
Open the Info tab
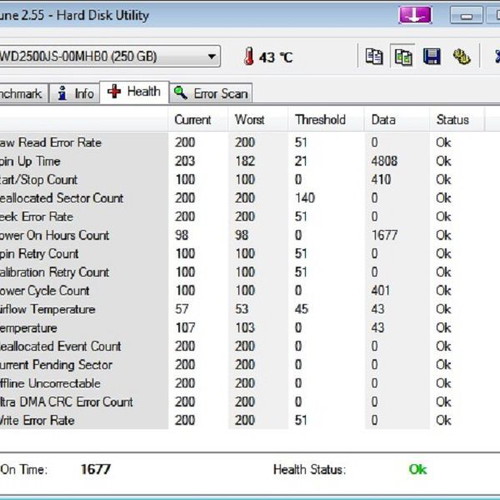coord(75,93)
